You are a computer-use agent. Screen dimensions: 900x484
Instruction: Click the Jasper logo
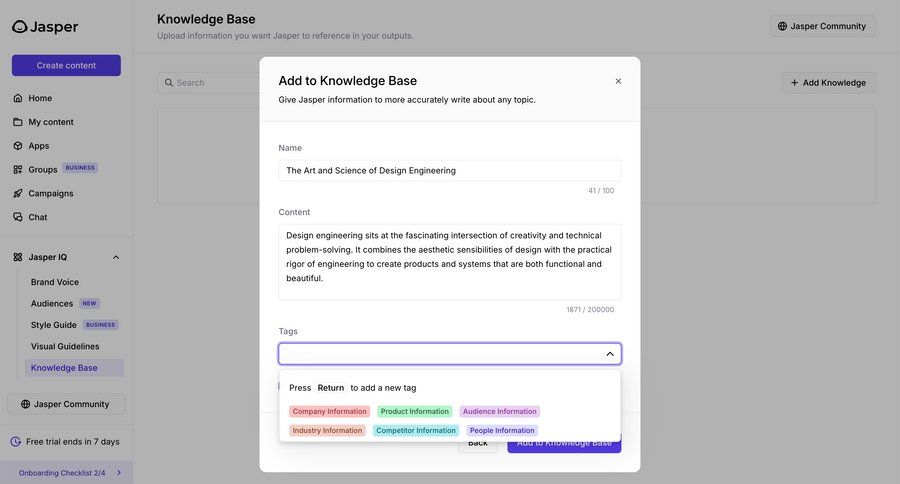click(45, 27)
